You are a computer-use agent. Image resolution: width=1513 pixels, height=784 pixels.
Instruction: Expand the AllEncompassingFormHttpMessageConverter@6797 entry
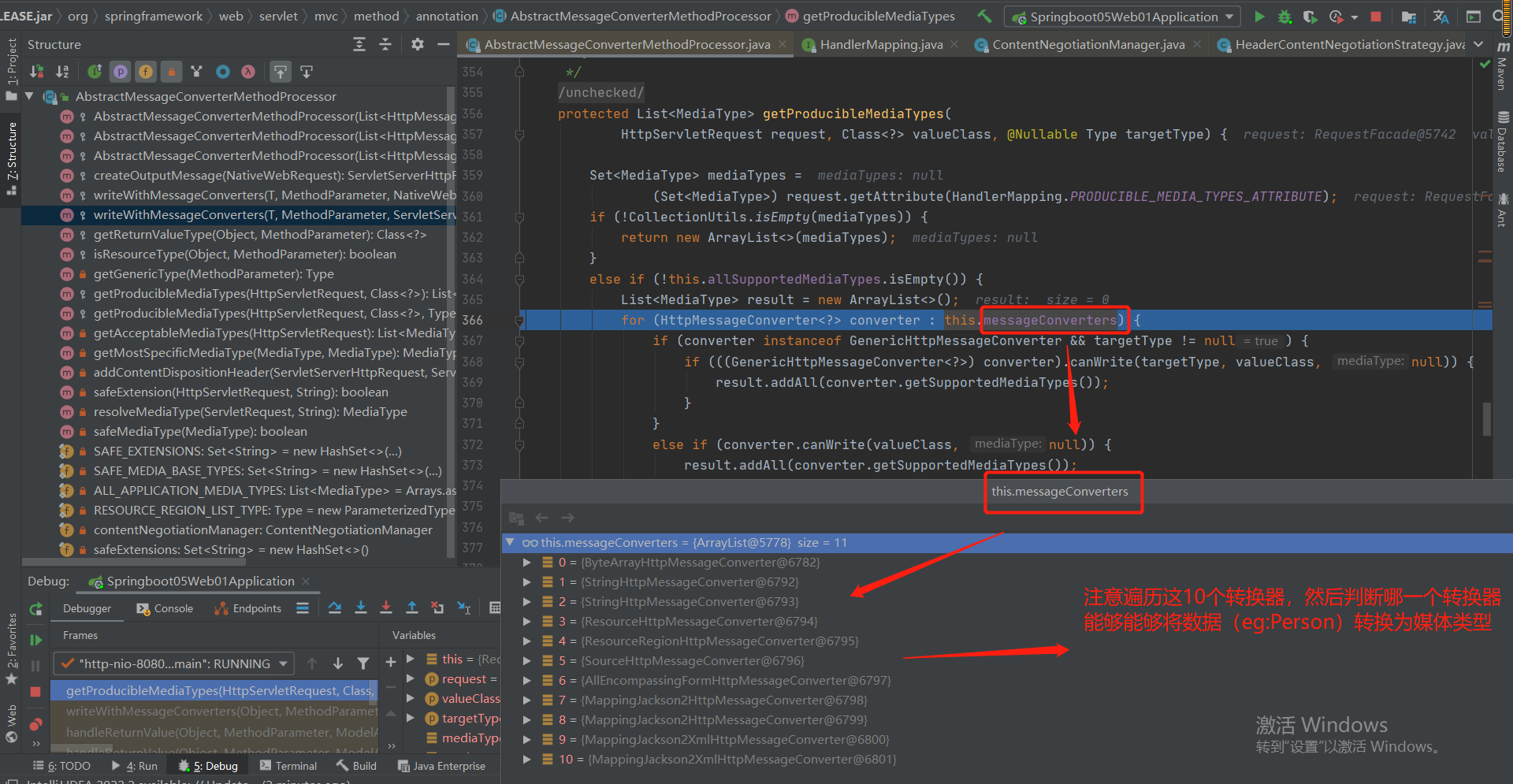tap(526, 681)
